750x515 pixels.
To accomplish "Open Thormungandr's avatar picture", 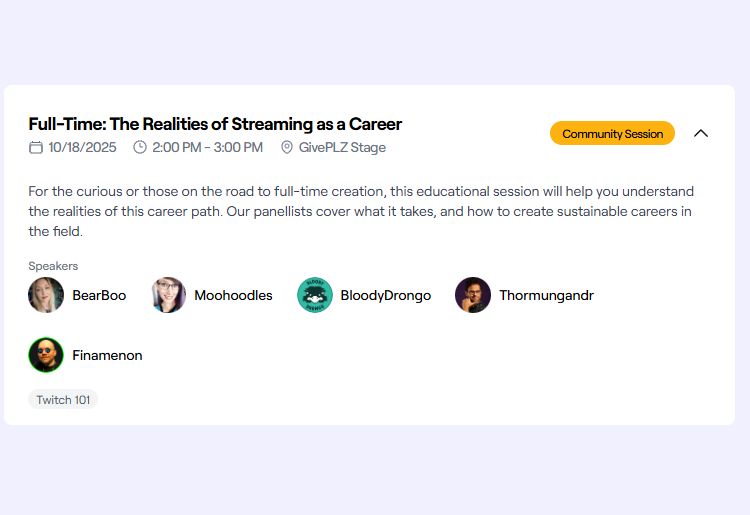I will pos(473,295).
